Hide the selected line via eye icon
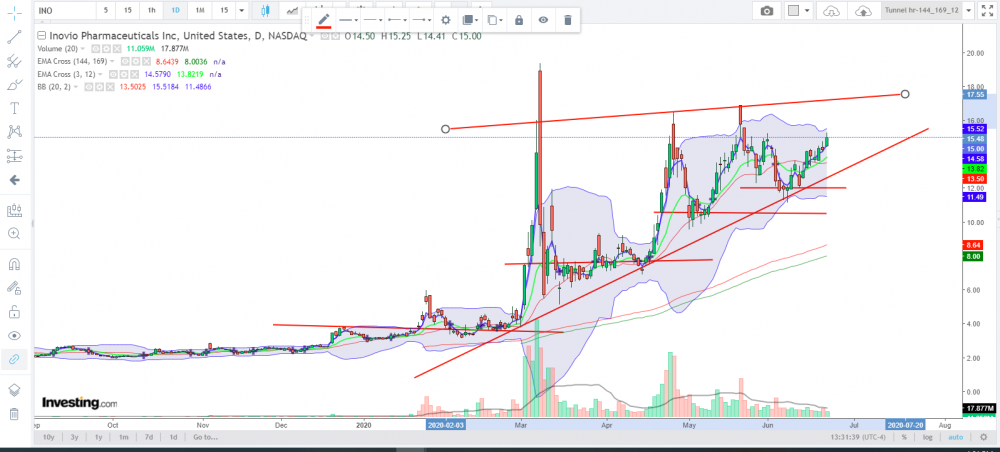Viewport: 1000px width, 452px height. pyautogui.click(x=543, y=20)
